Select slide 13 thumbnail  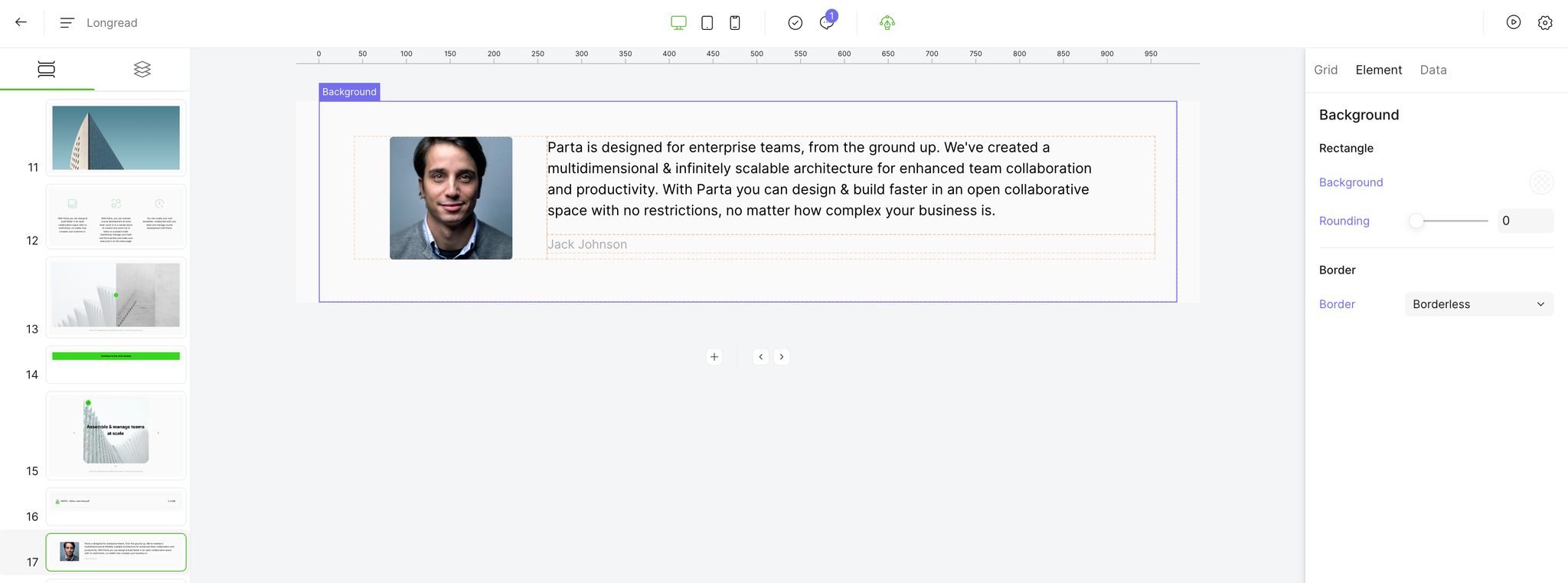point(116,297)
